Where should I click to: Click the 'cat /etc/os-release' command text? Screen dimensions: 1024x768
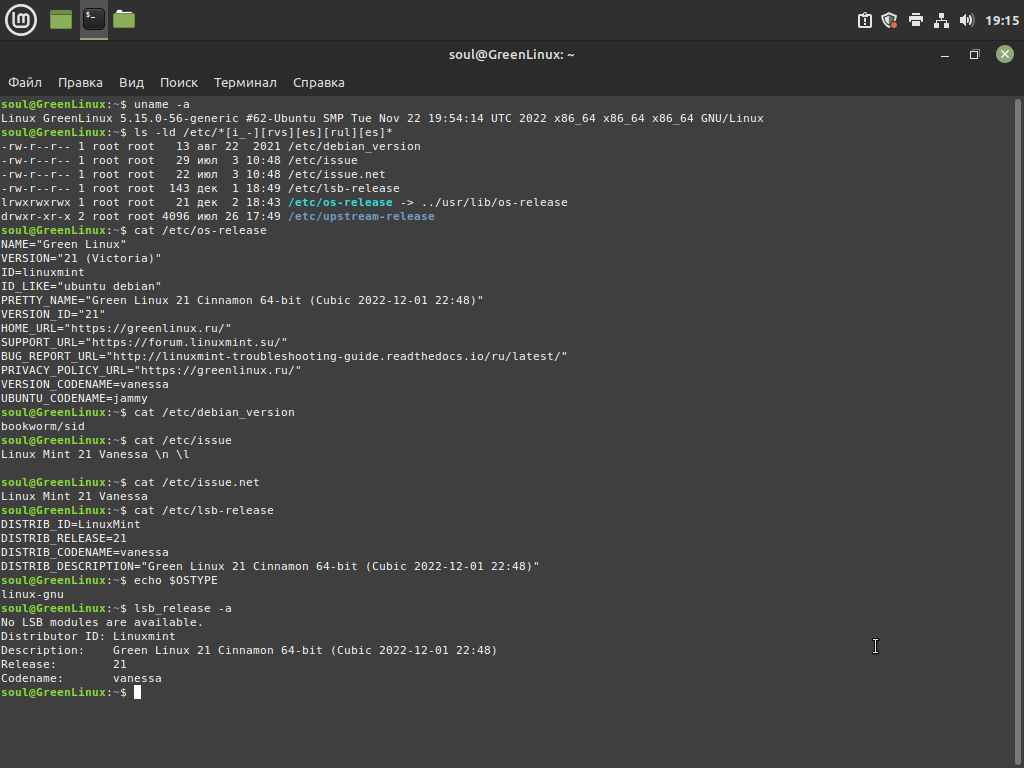[200, 231]
